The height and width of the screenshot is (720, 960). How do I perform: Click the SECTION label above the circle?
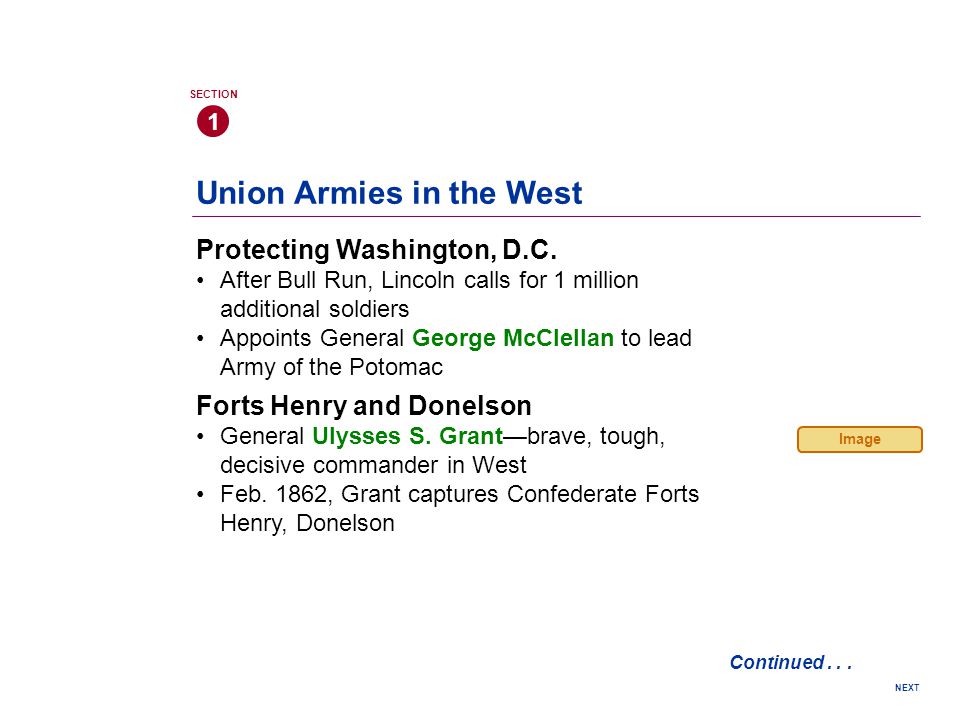point(214,94)
